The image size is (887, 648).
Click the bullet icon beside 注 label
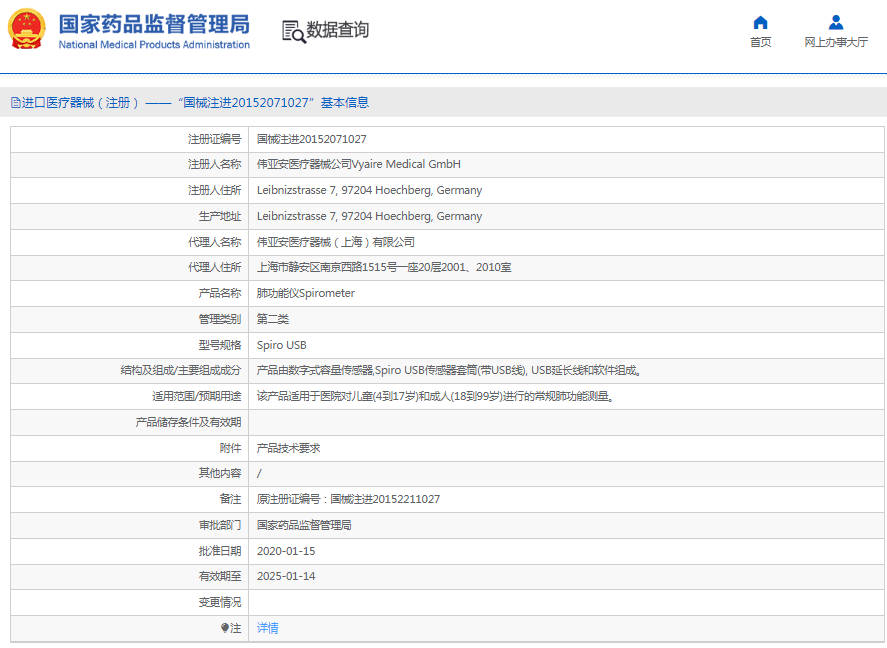coord(225,628)
